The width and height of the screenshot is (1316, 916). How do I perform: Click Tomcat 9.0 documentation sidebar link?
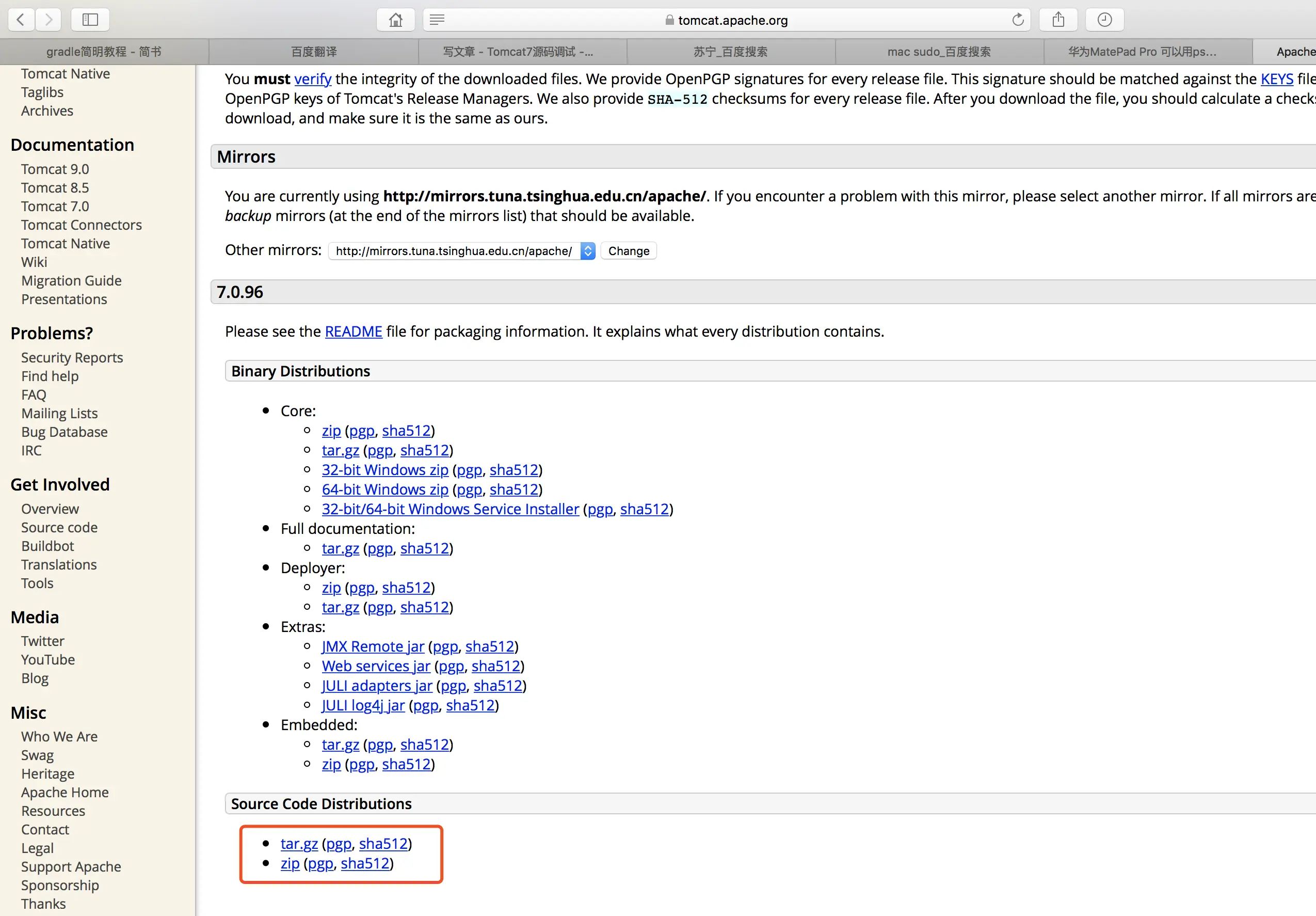(55, 169)
